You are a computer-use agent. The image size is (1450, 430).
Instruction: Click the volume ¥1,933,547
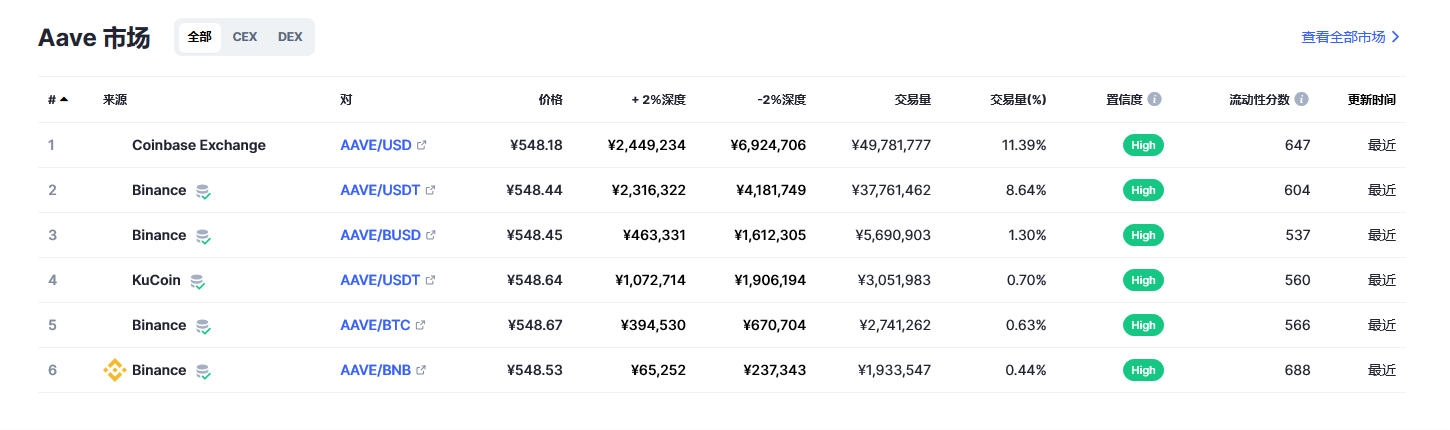[x=894, y=370]
